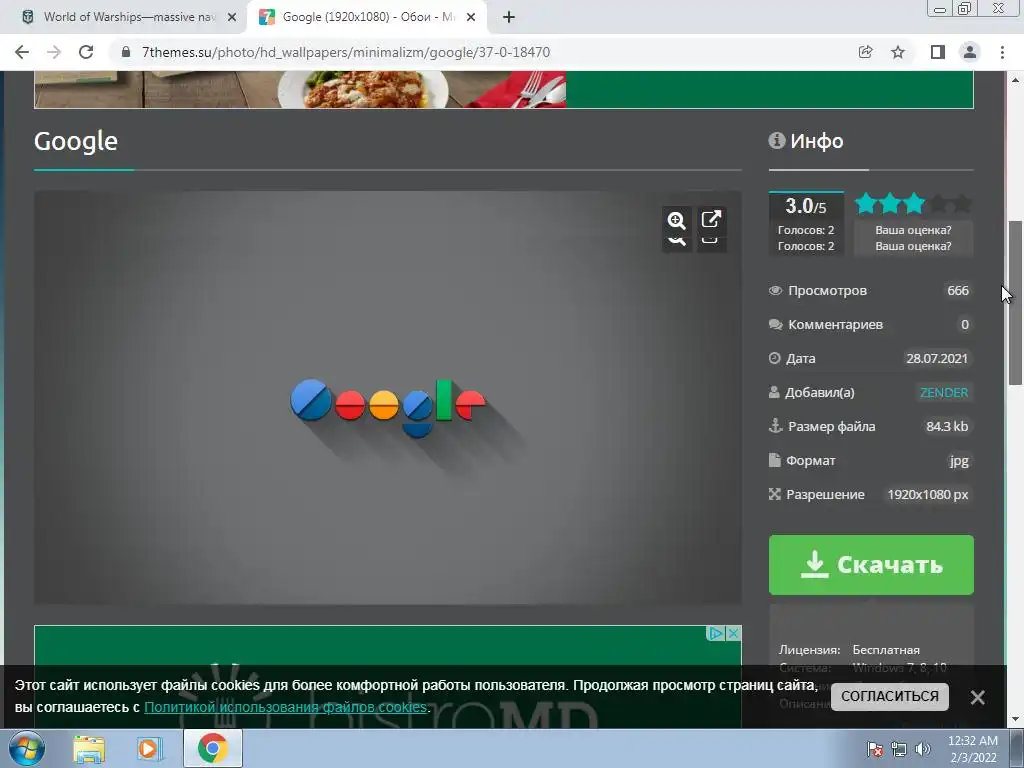Viewport: 1024px width, 768px height.
Task: Go back to the previous page
Action: [x=22, y=52]
